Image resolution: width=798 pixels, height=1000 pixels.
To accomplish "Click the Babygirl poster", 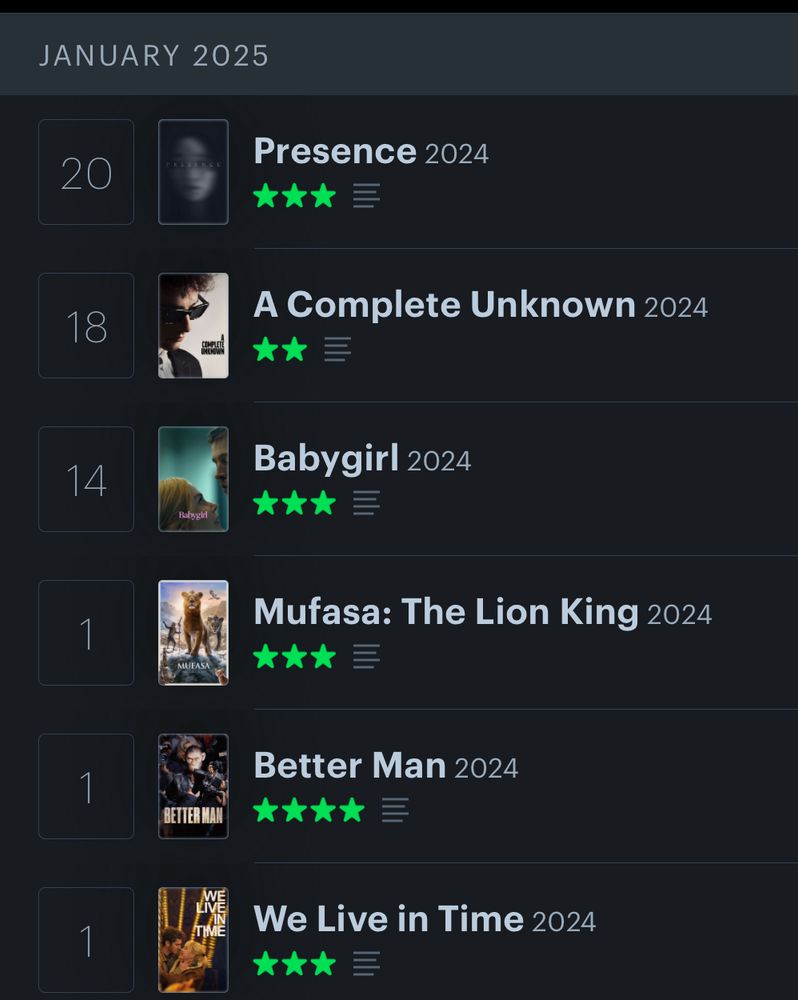I will pos(193,478).
